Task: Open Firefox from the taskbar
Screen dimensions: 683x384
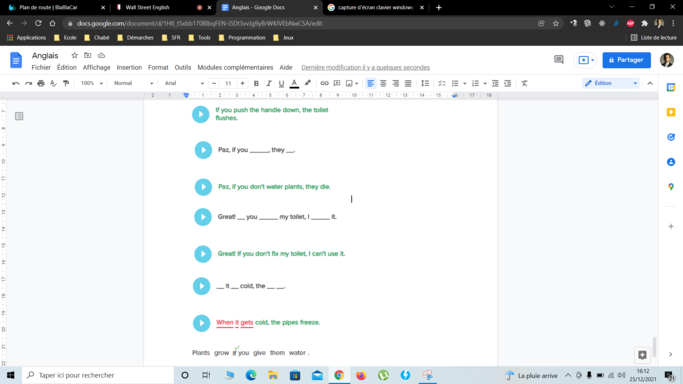Action: point(361,375)
